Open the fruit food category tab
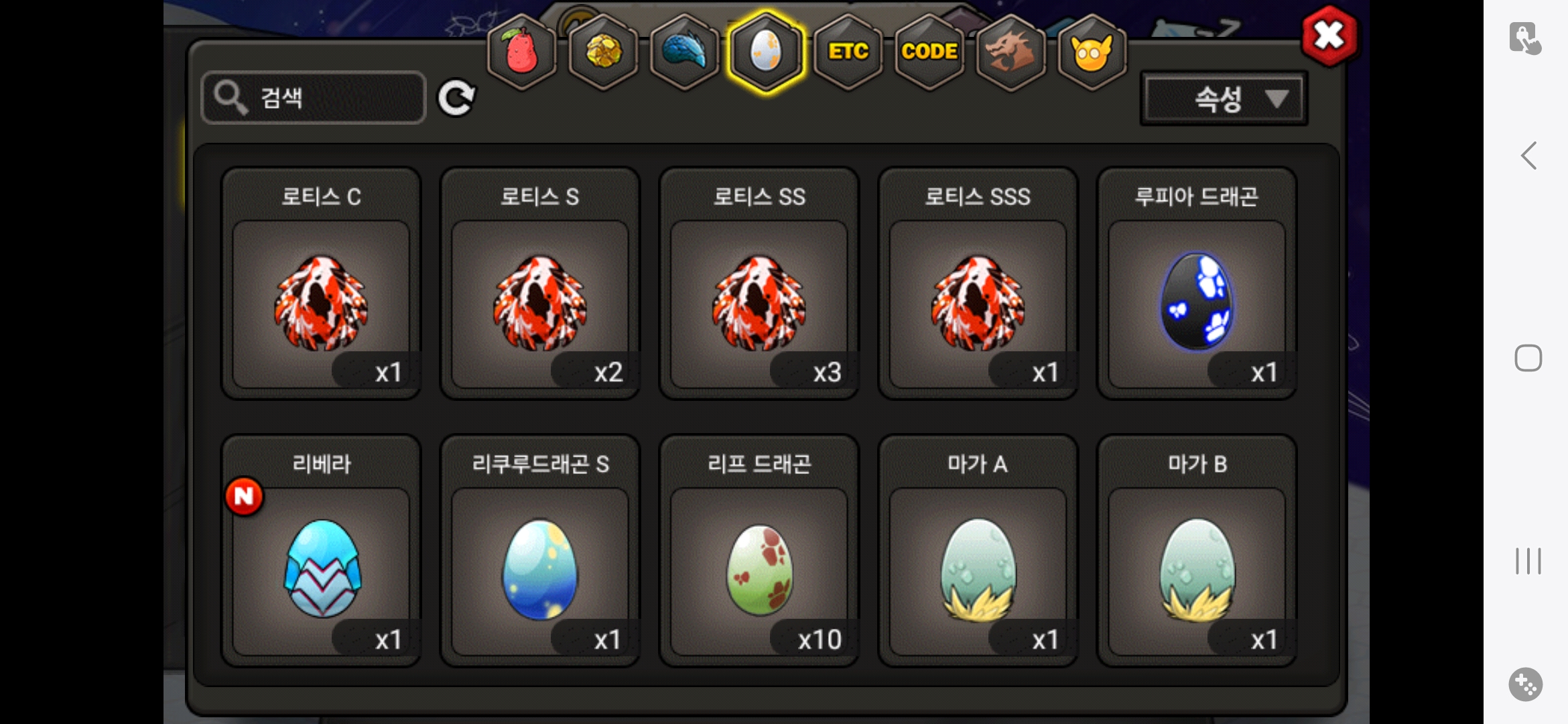Image resolution: width=1568 pixels, height=724 pixels. 521,52
